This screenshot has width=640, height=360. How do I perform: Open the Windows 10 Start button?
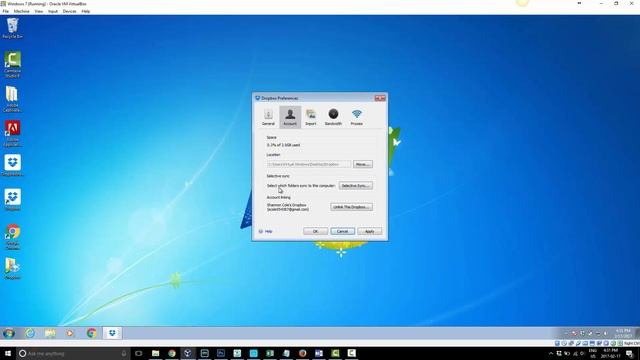click(8, 353)
